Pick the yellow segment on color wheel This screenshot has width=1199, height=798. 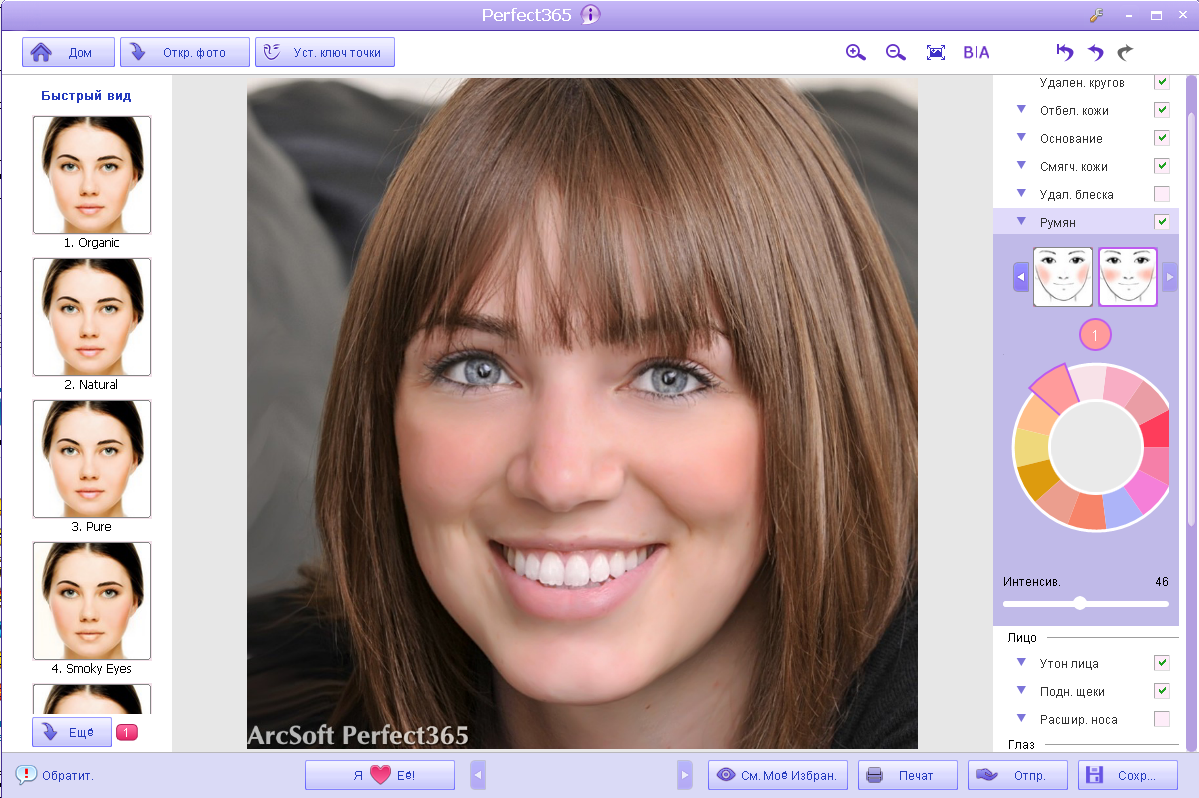[1032, 448]
